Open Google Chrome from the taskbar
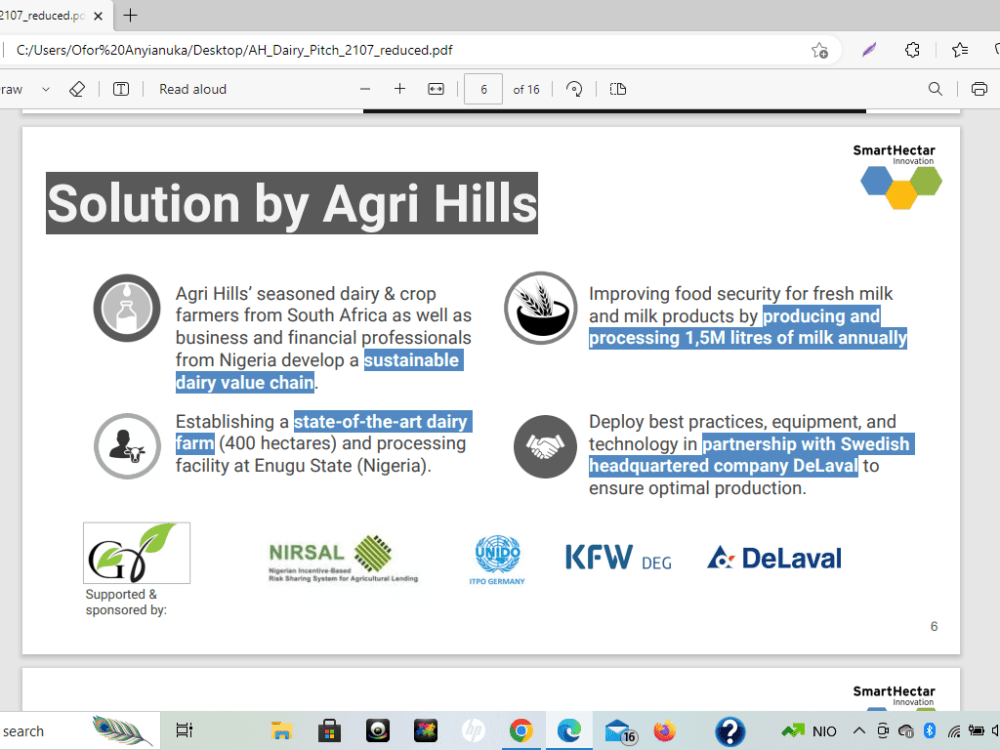The width and height of the screenshot is (1000, 750). (x=521, y=731)
